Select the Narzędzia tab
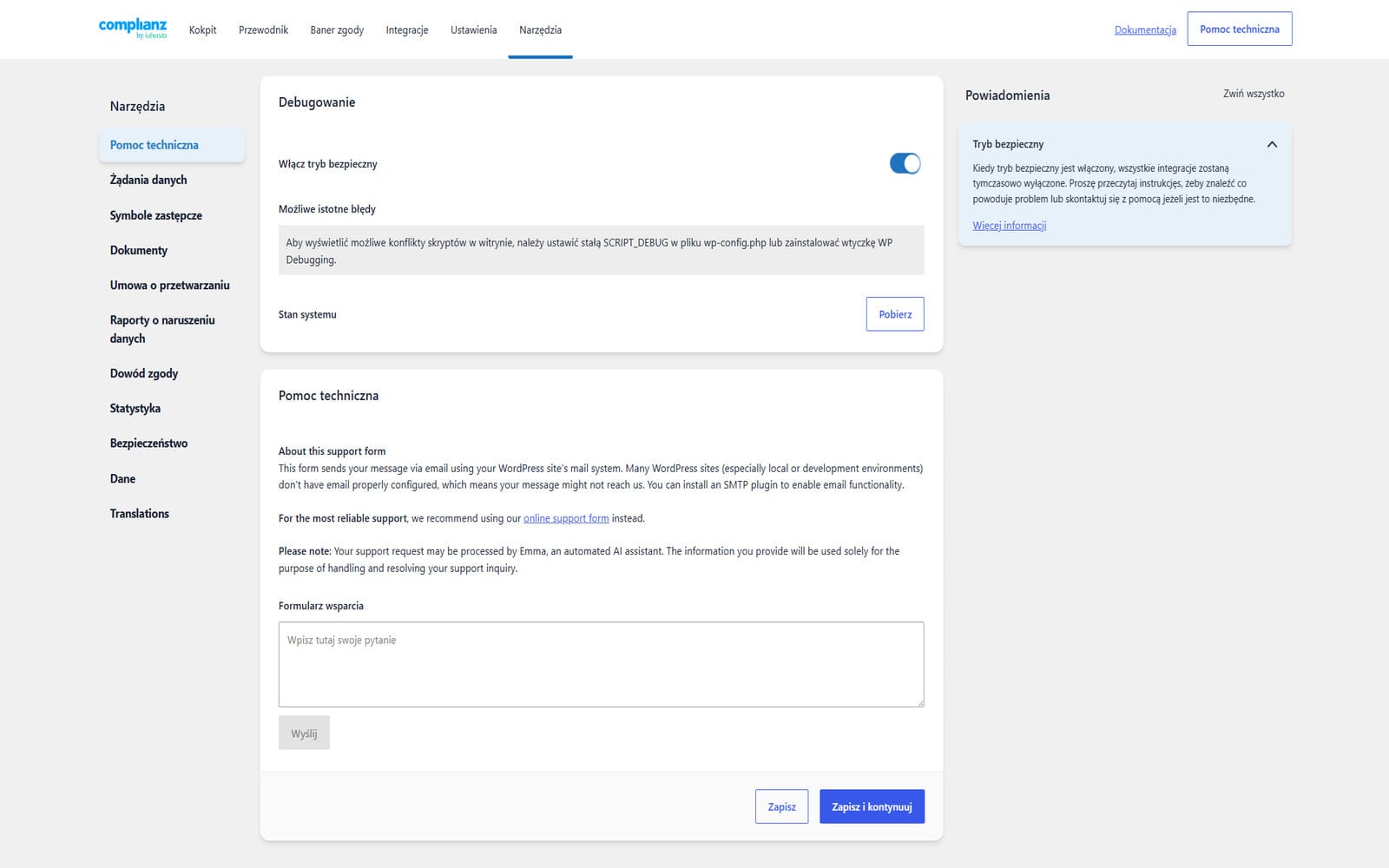The width and height of the screenshot is (1389, 868). pyautogui.click(x=540, y=30)
